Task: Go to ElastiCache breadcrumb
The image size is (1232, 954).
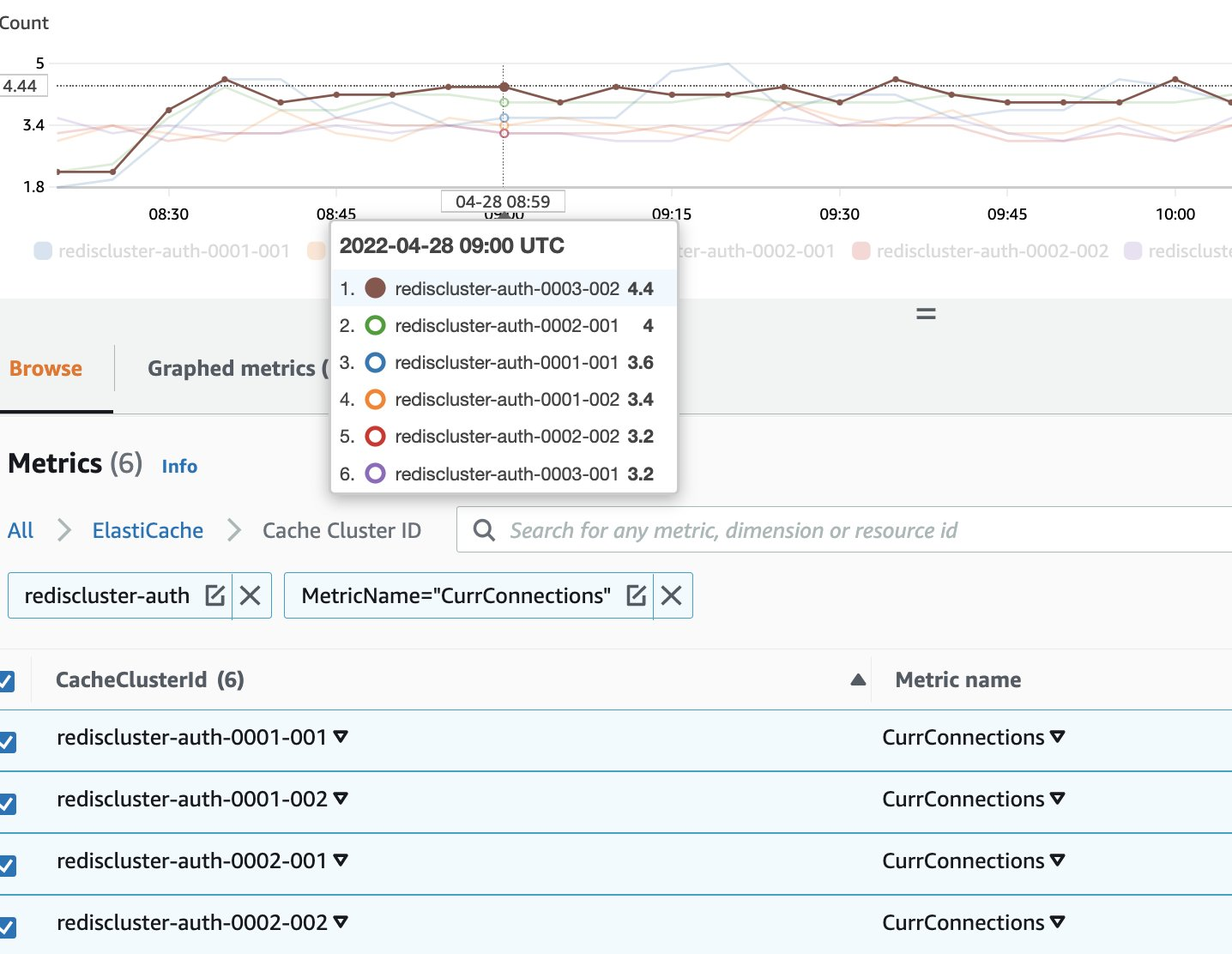Action: click(148, 530)
